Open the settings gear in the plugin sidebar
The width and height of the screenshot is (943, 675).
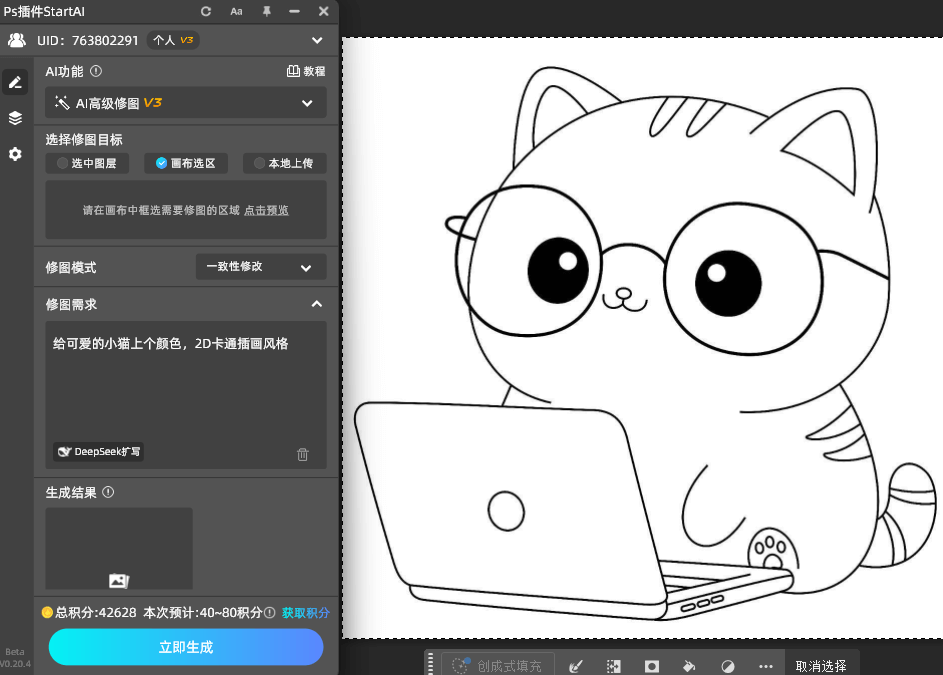point(14,153)
